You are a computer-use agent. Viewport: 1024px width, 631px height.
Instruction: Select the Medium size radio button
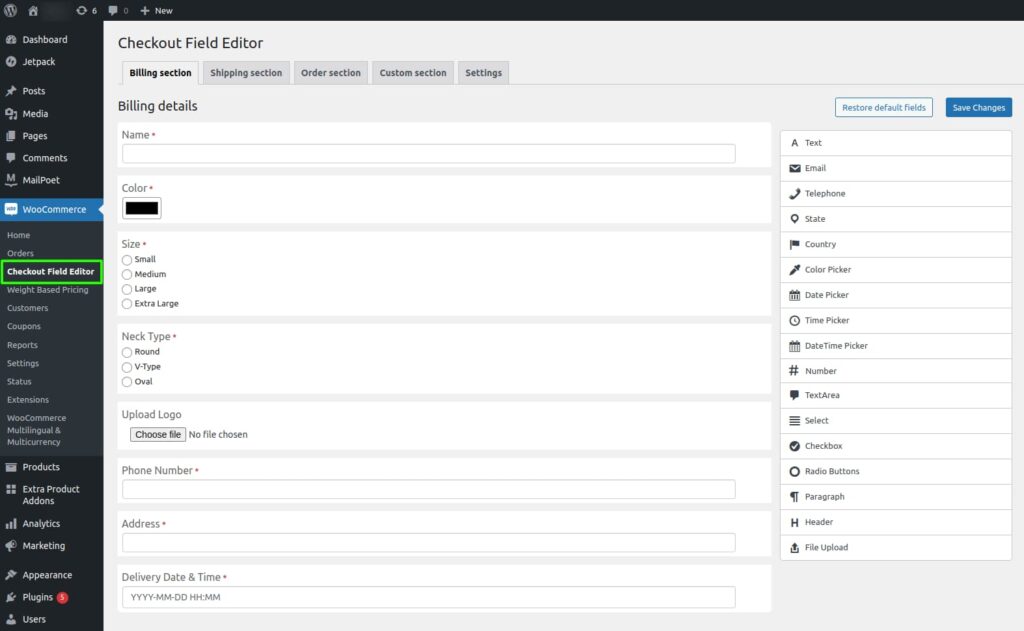127,275
